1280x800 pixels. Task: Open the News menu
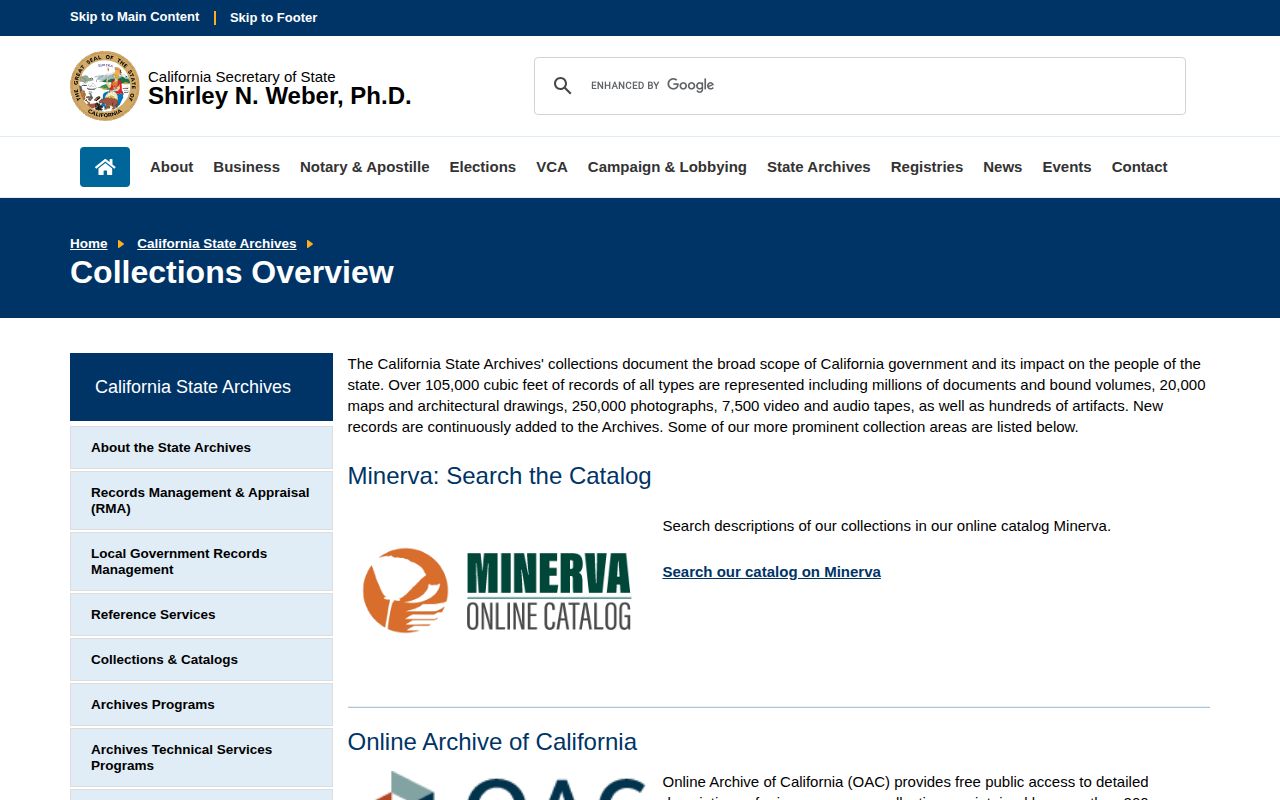[1002, 167]
